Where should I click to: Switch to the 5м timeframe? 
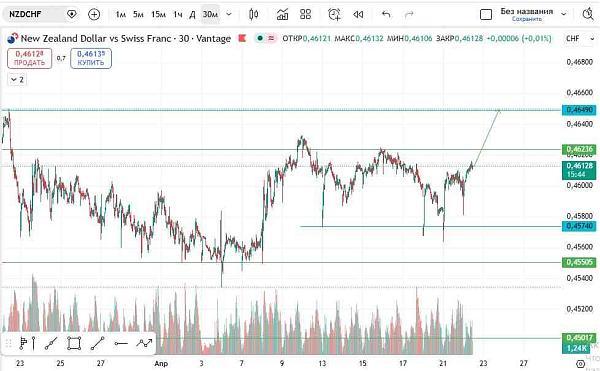[x=138, y=15]
